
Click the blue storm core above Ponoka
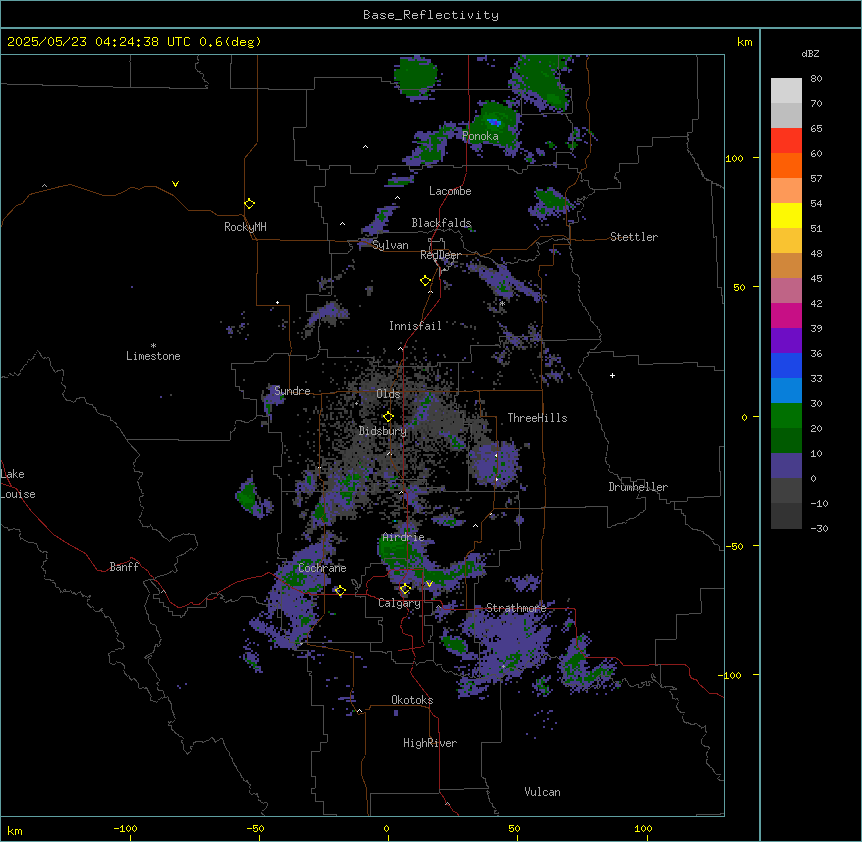[494, 122]
